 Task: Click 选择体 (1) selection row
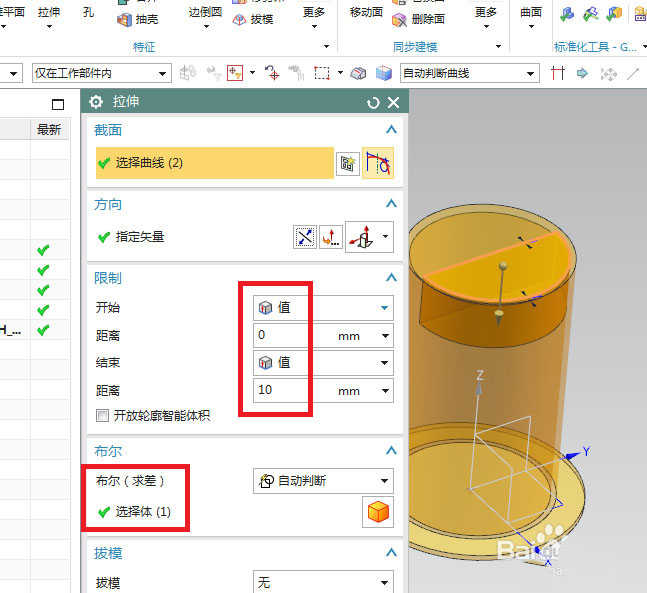(x=134, y=512)
